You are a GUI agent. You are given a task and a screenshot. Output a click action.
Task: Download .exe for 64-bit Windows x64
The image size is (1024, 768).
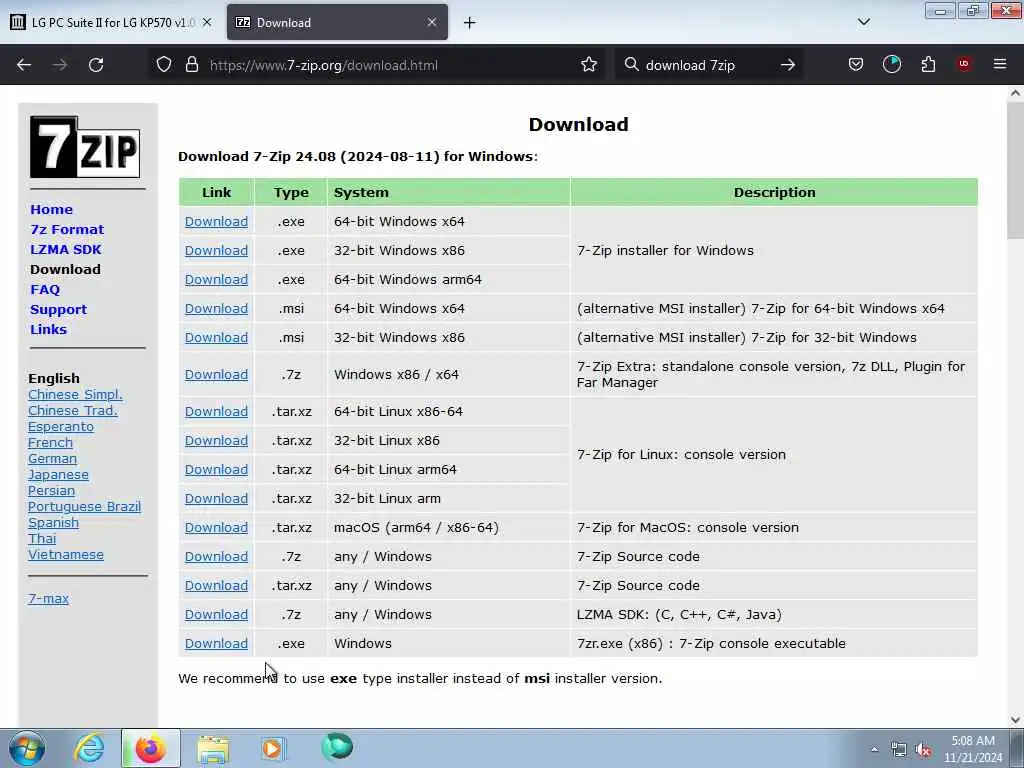click(x=216, y=221)
